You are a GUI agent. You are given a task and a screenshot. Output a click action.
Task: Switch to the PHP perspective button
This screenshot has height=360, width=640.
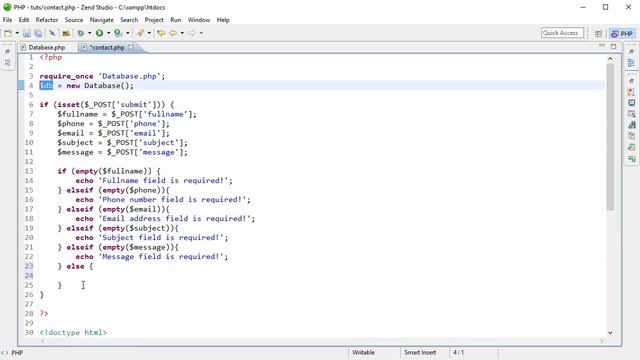click(x=622, y=33)
